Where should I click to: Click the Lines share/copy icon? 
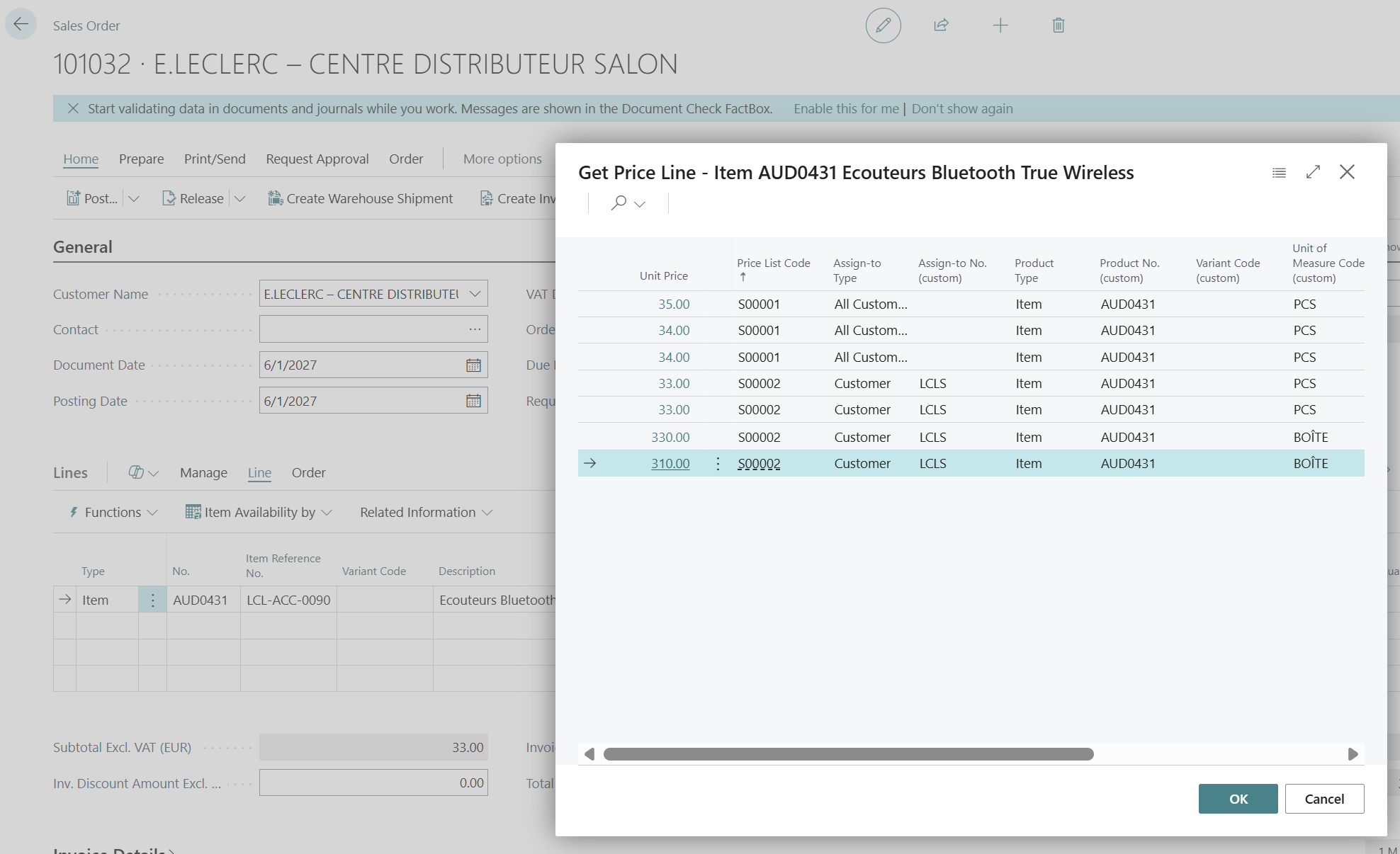[136, 472]
